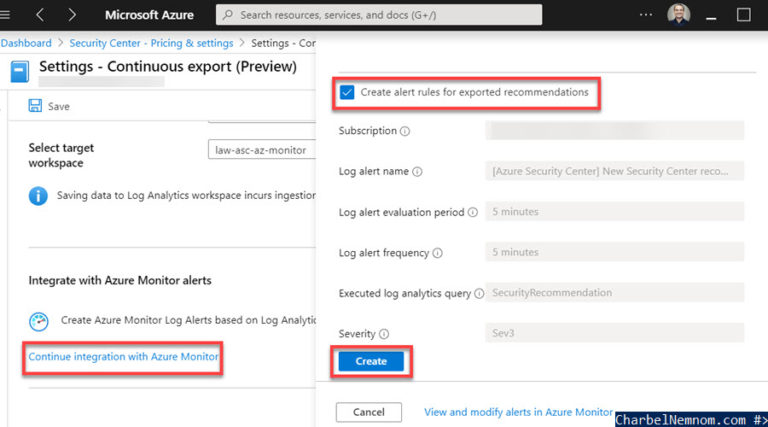
Task: Save the continuous export settings
Action: tap(49, 106)
